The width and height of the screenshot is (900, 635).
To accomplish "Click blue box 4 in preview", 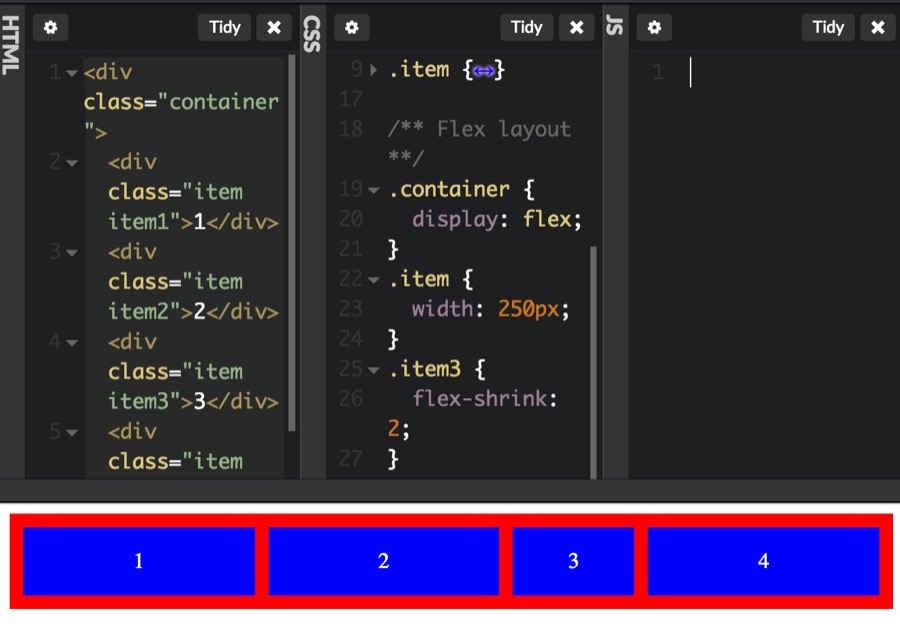I will coord(763,561).
